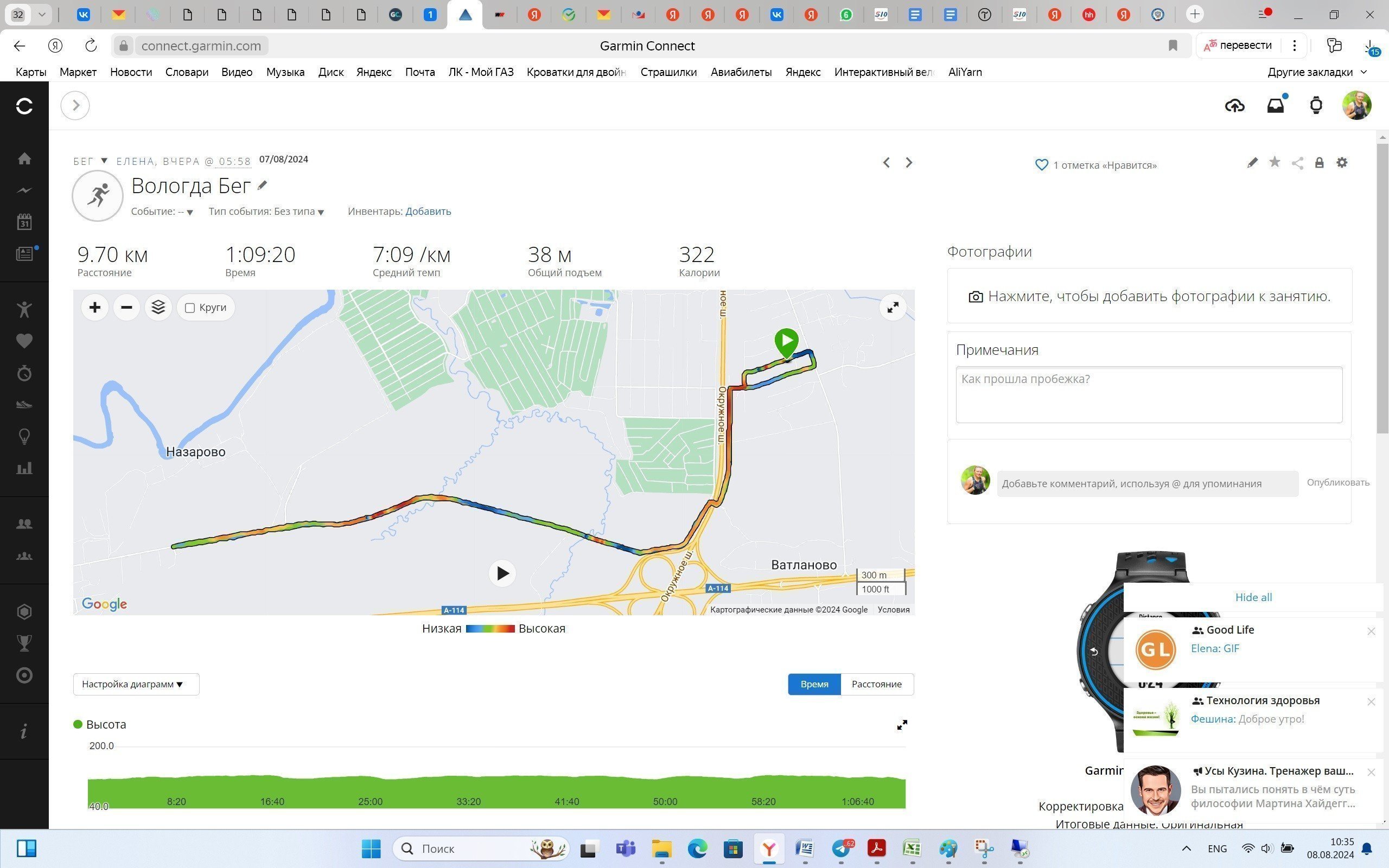
Task: Edit the activity with the pencil icon near settings
Action: [x=1252, y=163]
